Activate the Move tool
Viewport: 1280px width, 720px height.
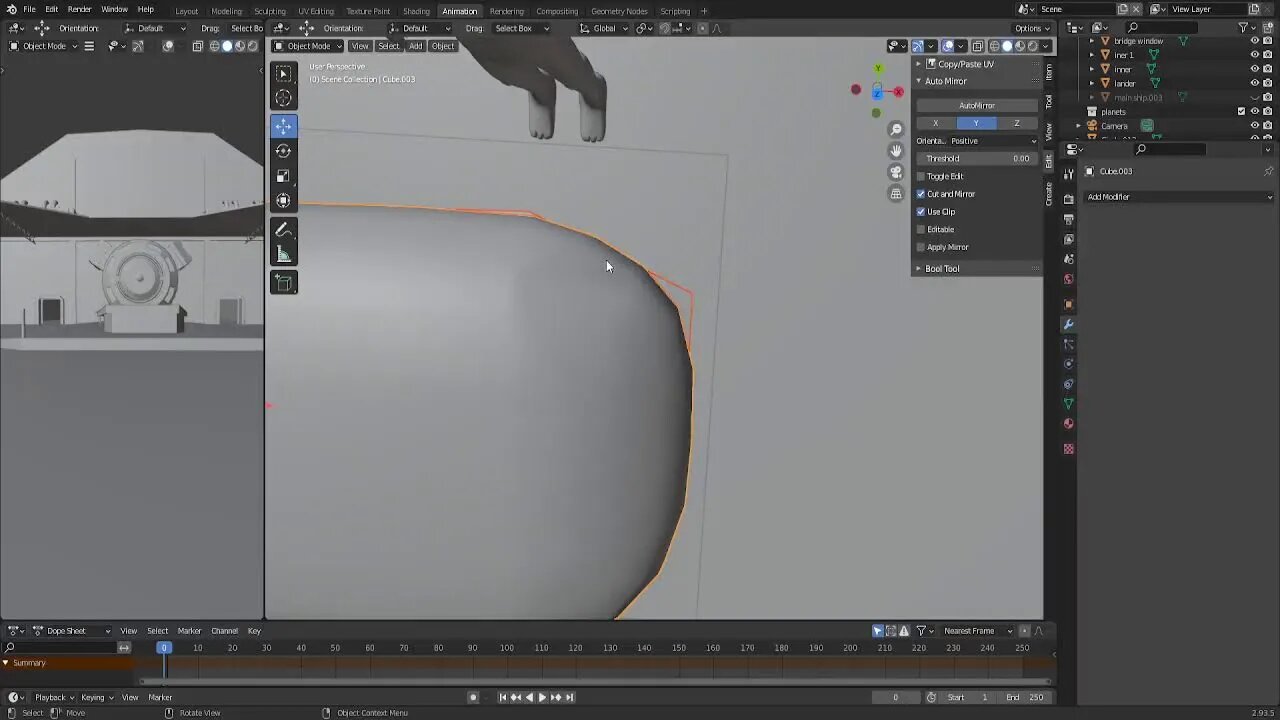(x=284, y=126)
